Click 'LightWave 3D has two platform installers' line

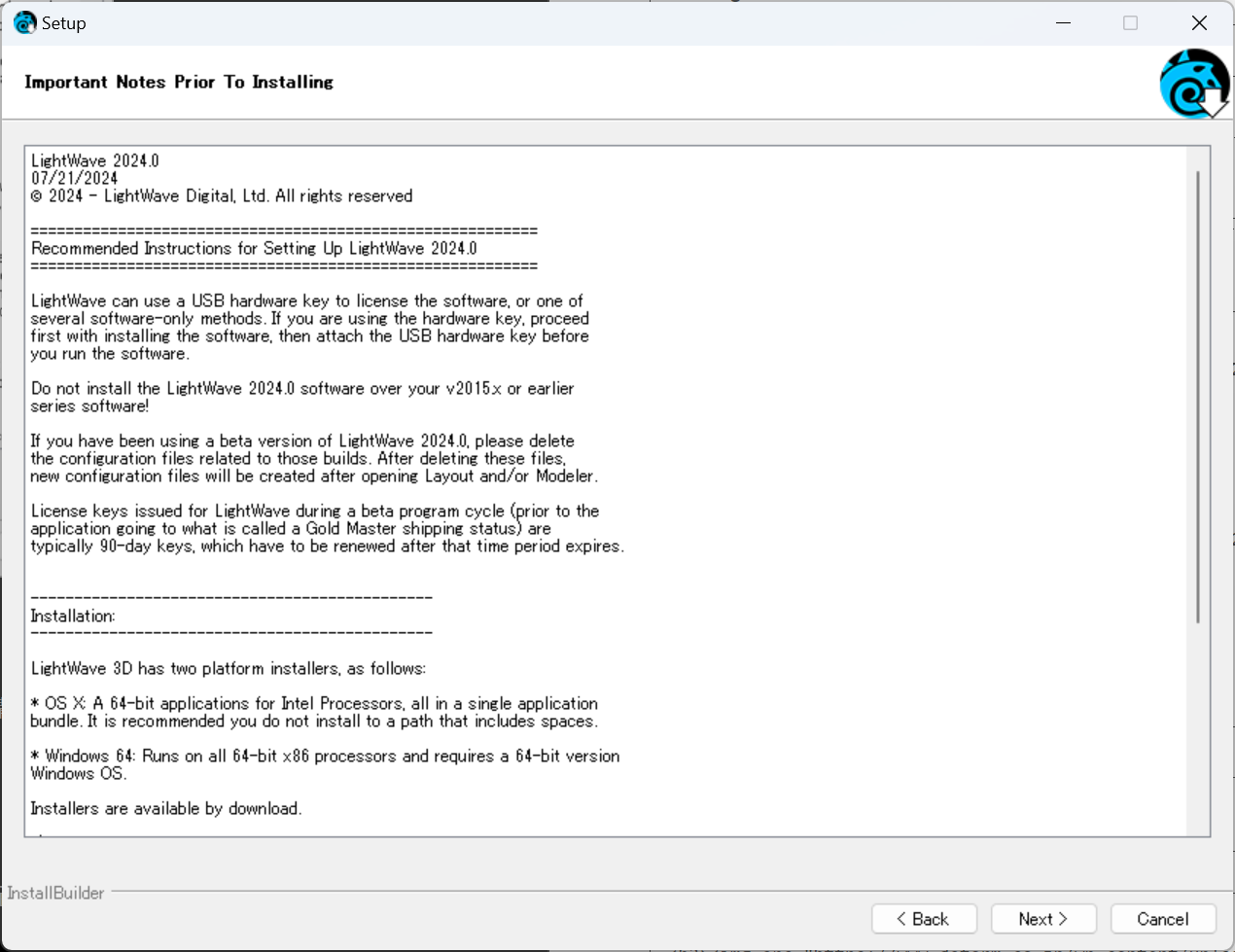click(x=229, y=668)
